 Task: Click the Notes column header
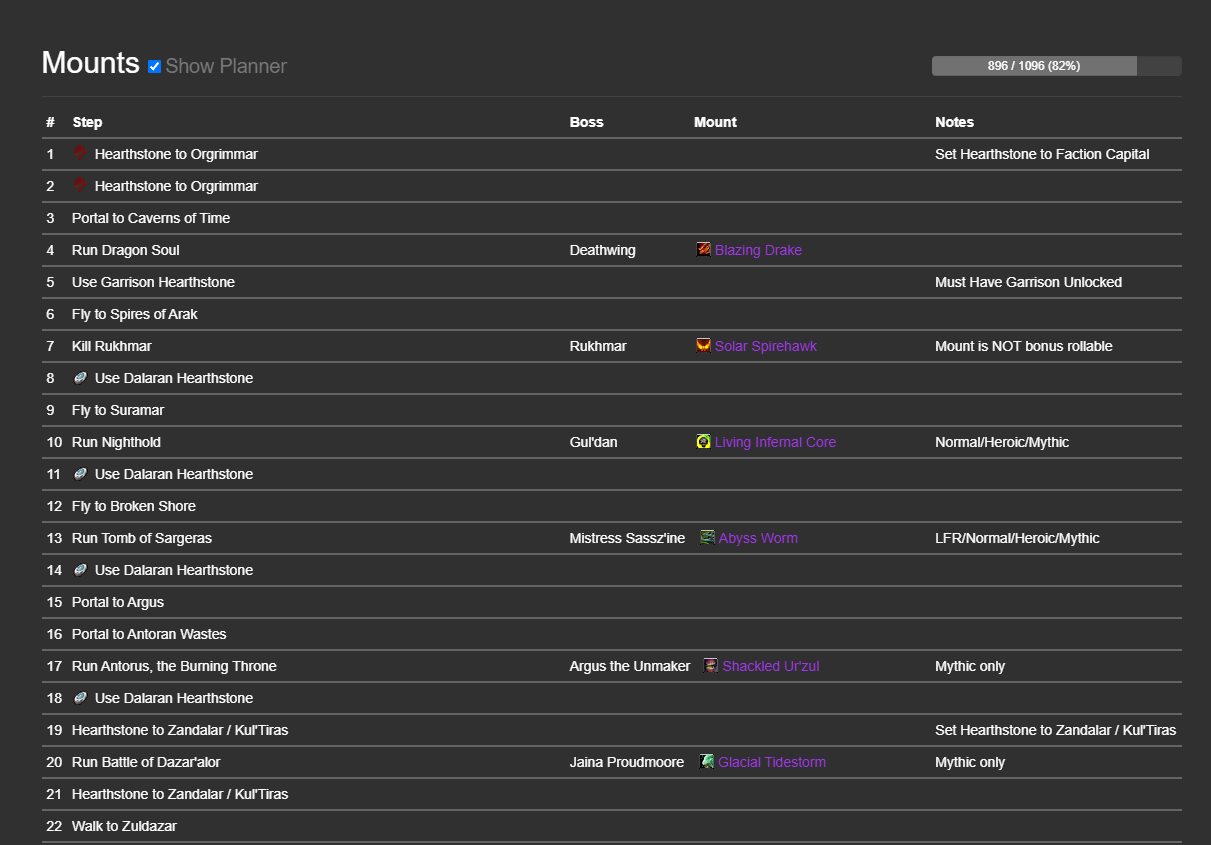coord(954,122)
